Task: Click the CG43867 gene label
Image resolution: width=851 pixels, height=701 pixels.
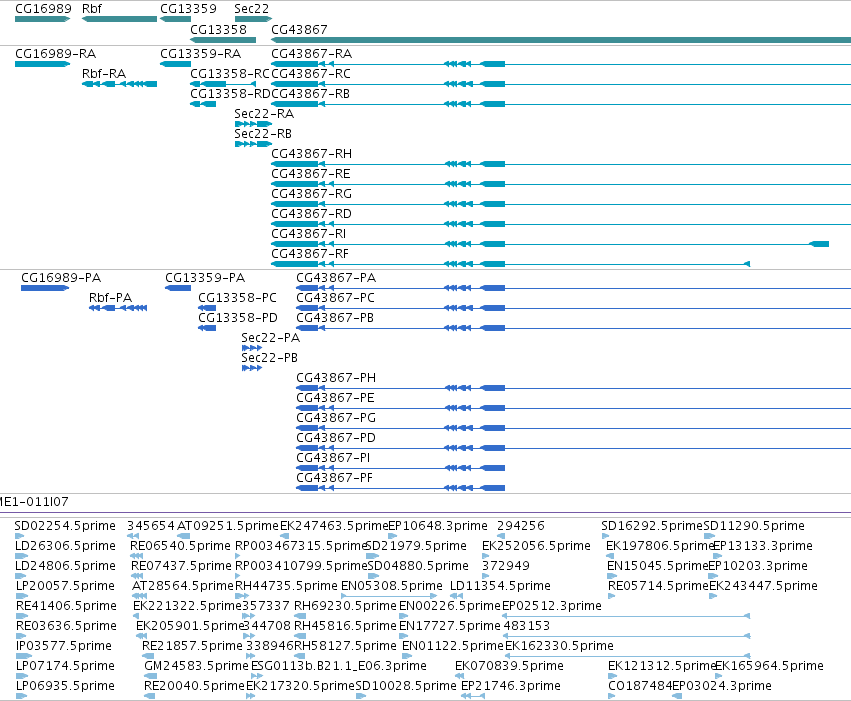Action: (299, 29)
